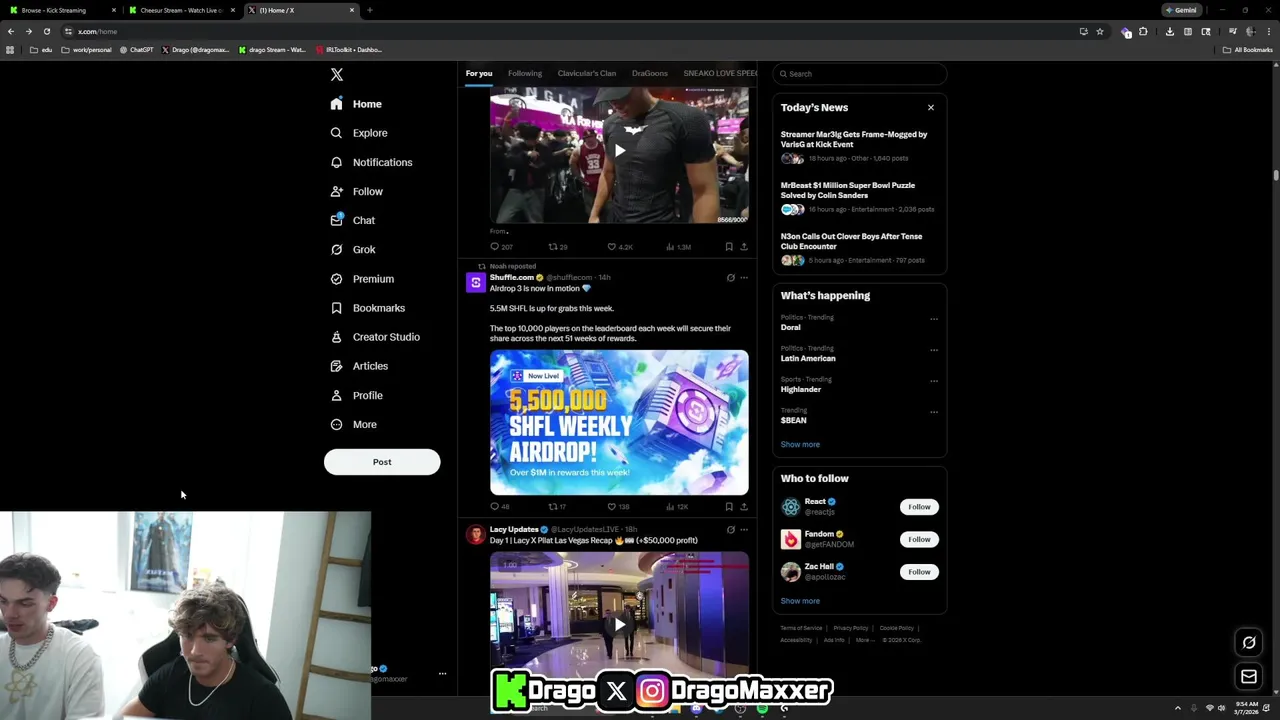Open Bookmarks in the sidebar
Screen dimensions: 1280x720
pos(367,308)
